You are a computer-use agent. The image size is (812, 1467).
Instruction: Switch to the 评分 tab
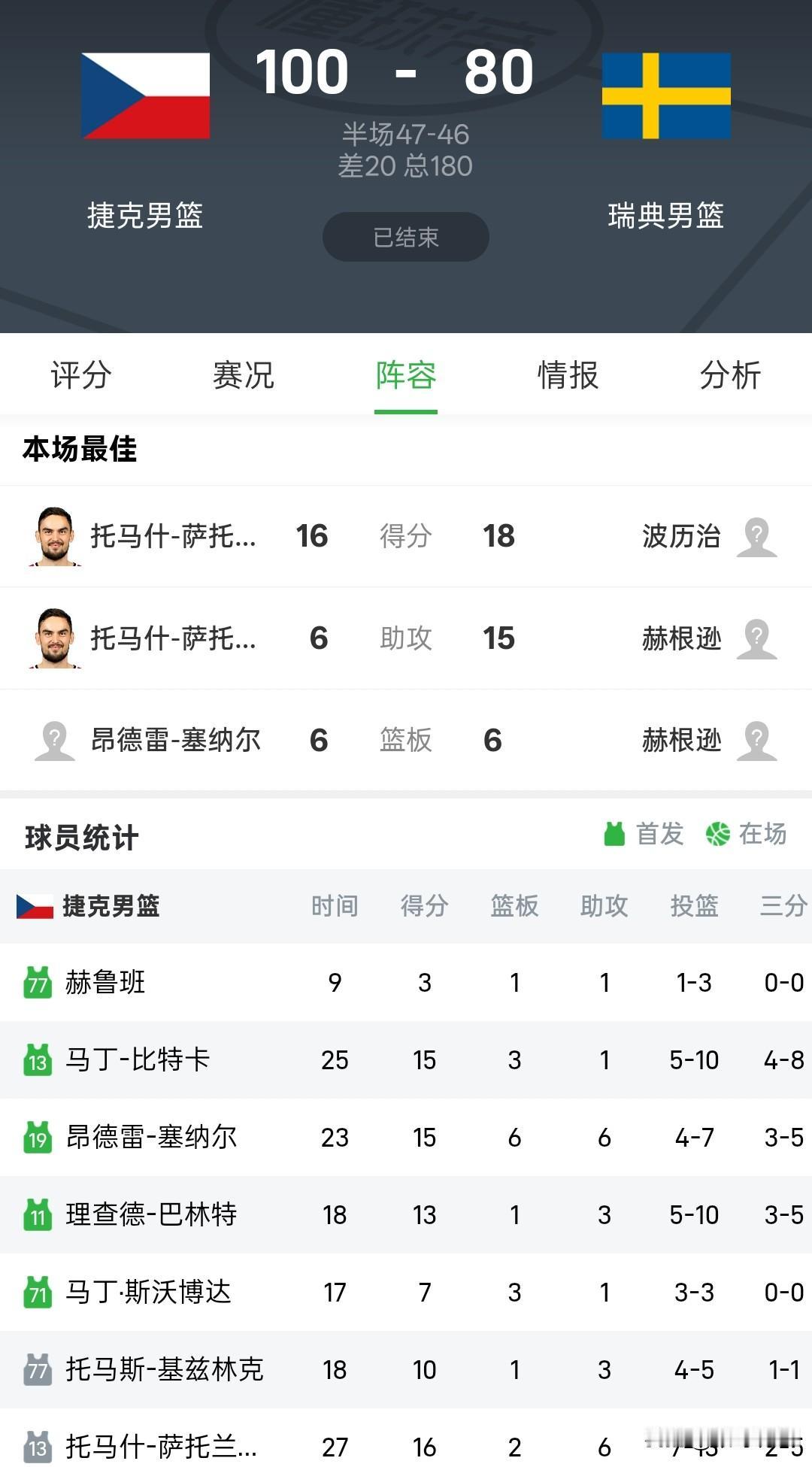coord(81,374)
